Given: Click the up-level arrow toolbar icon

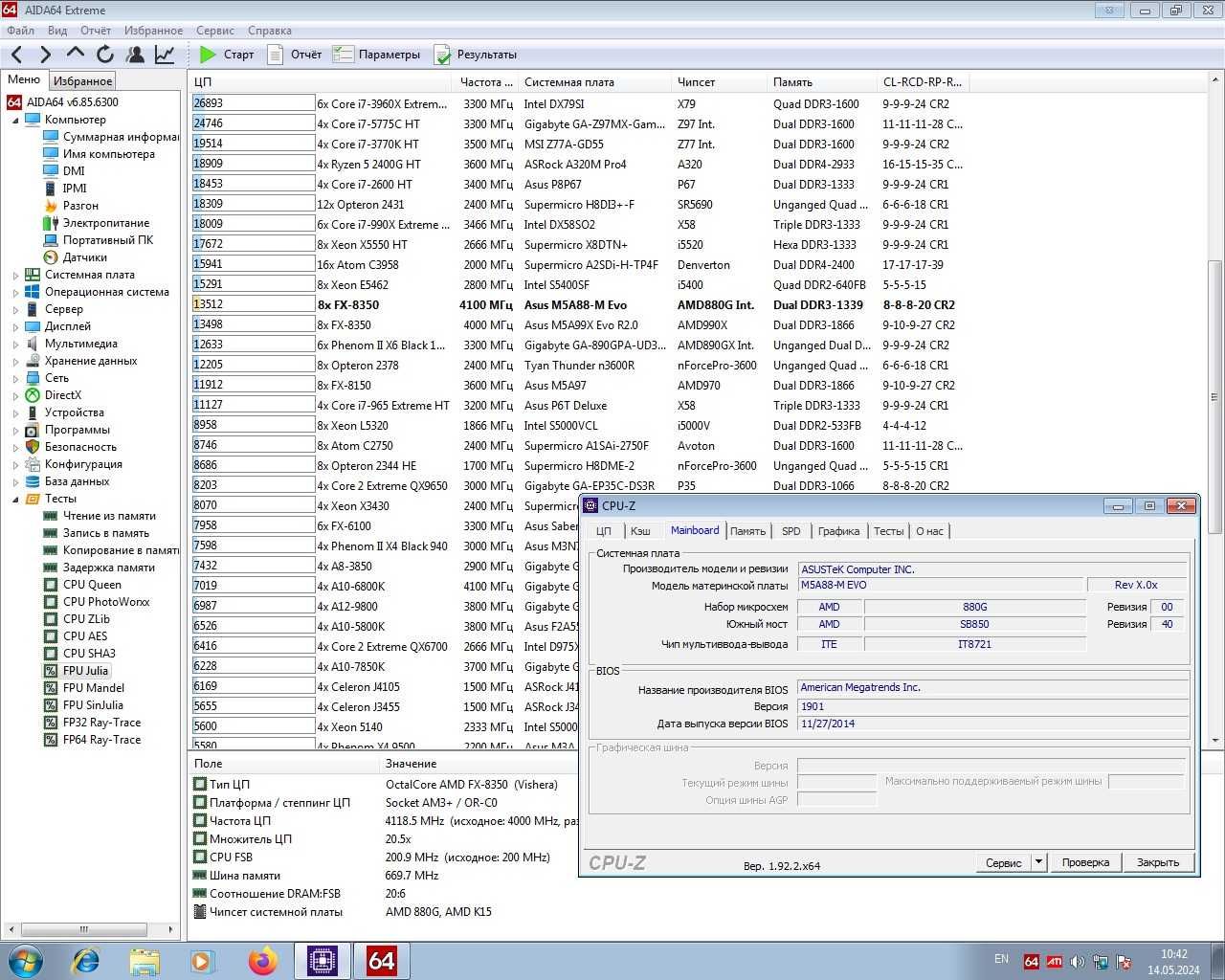Looking at the screenshot, I should [76, 54].
